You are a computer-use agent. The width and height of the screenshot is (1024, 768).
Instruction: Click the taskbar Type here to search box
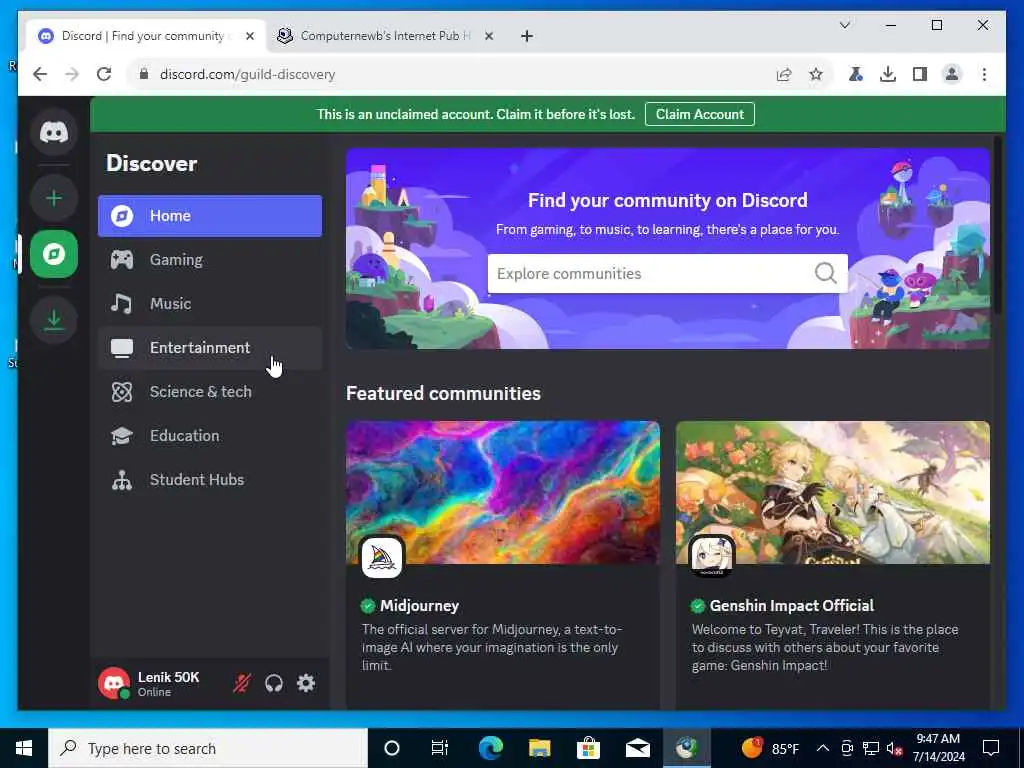click(208, 748)
